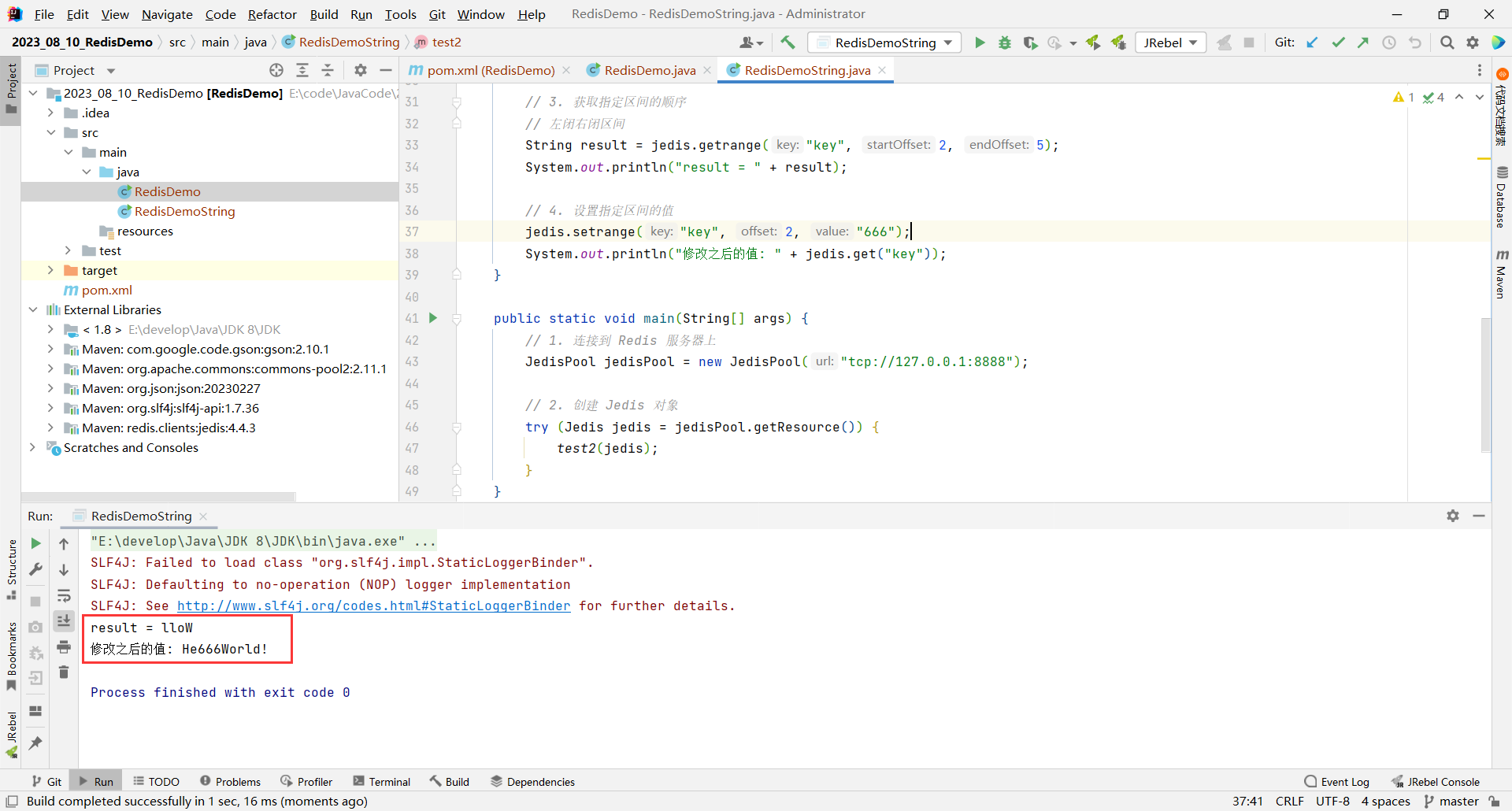
Task: Open the Build menu
Action: coord(324,14)
